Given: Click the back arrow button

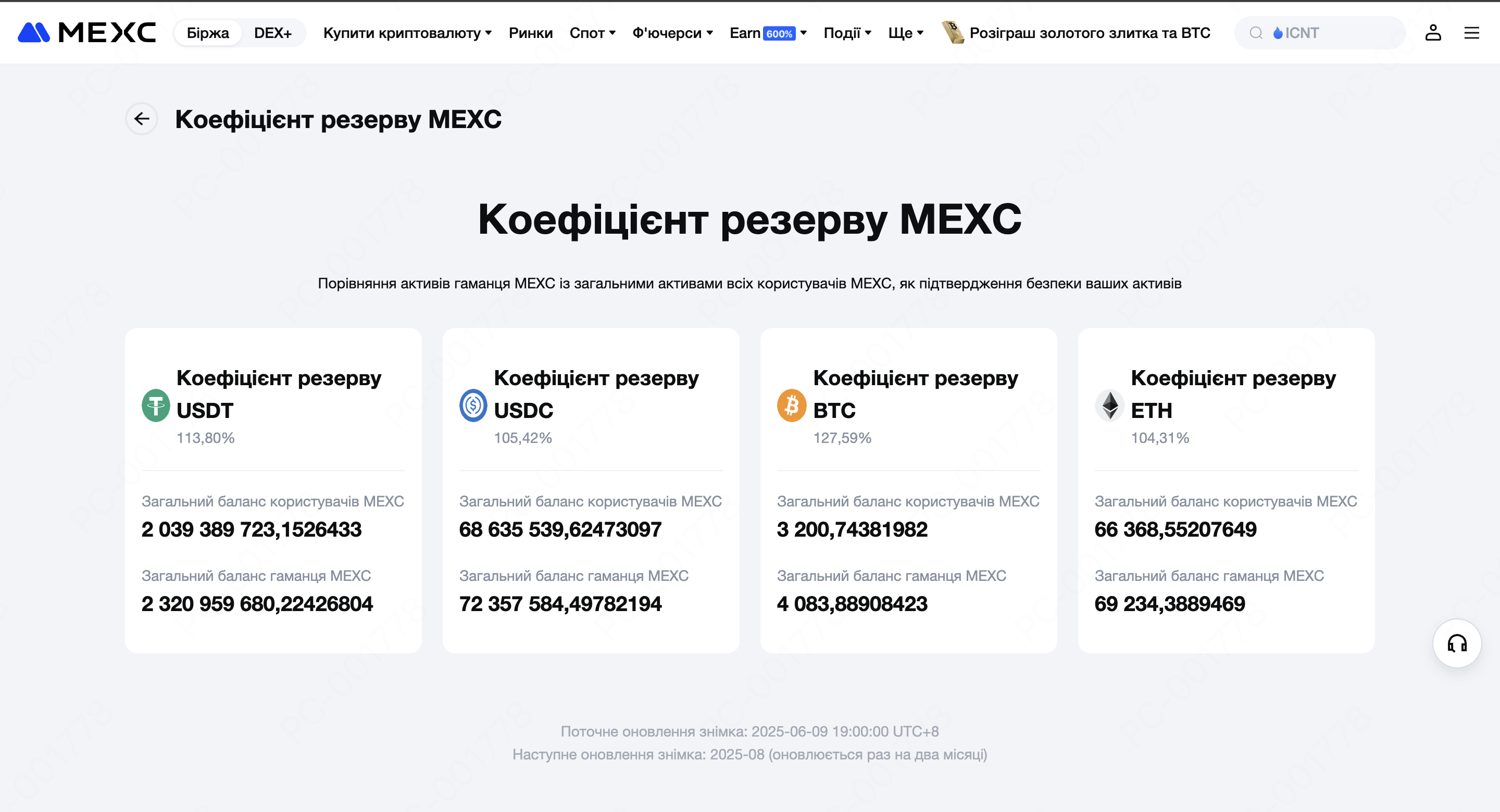Looking at the screenshot, I should coord(142,119).
